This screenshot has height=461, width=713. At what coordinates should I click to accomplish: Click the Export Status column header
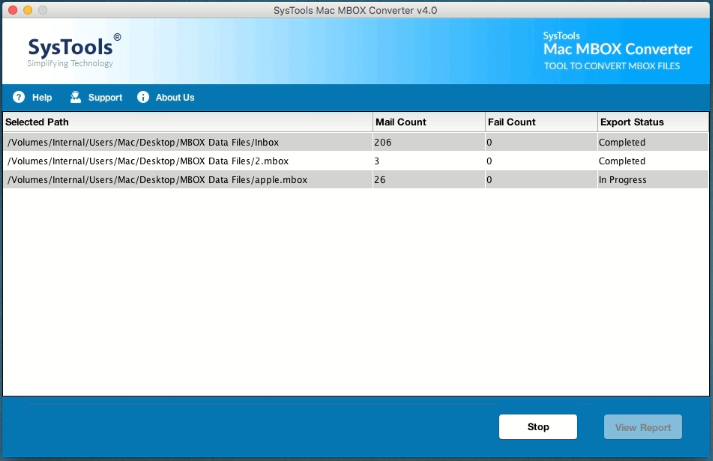653,122
